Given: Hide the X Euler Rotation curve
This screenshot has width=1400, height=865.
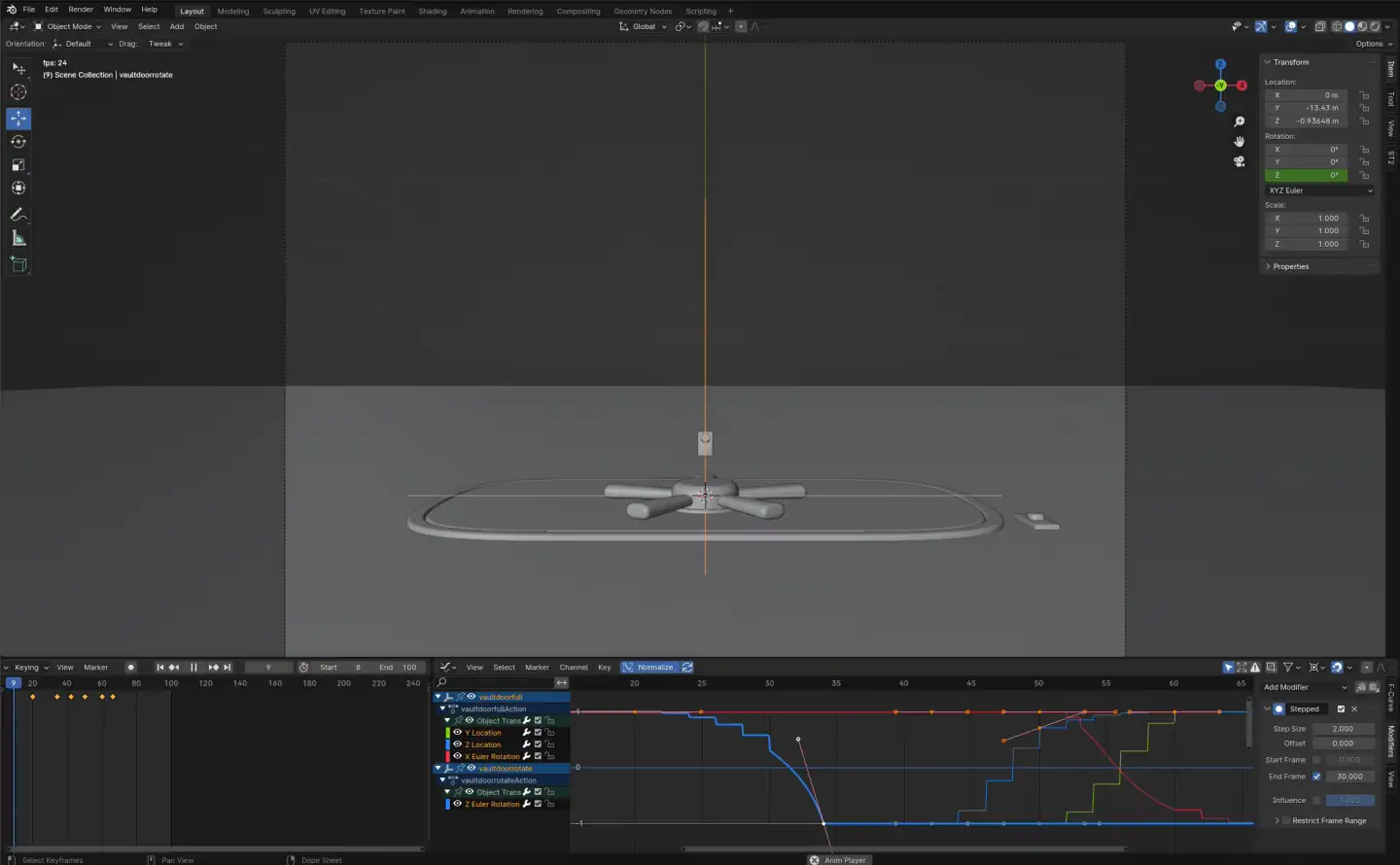Looking at the screenshot, I should pyautogui.click(x=457, y=756).
